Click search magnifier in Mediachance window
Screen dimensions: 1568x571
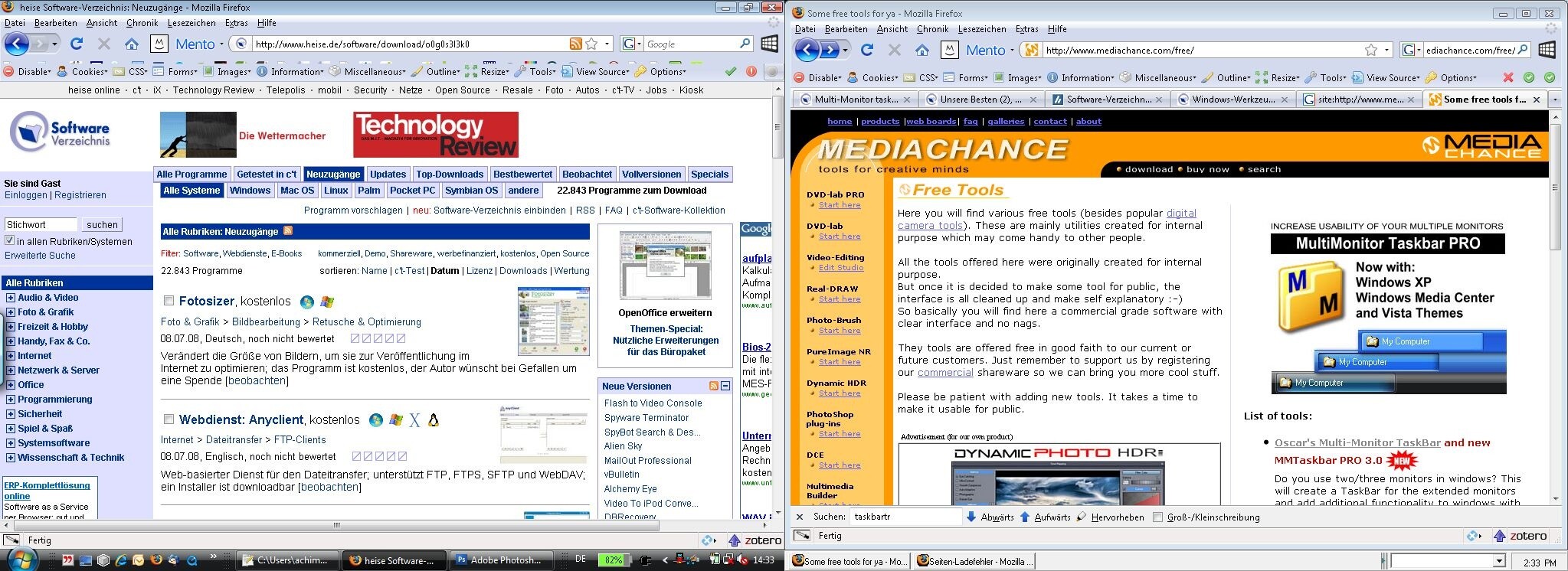[x=1523, y=50]
